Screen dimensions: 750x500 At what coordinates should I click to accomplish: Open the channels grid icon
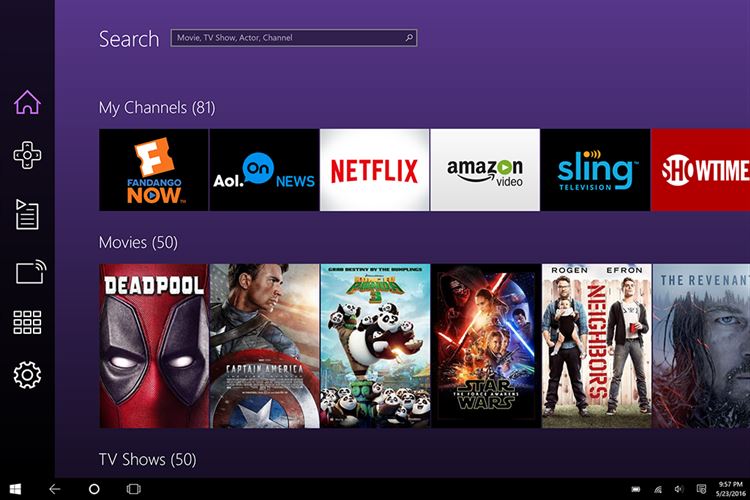pyautogui.click(x=27, y=322)
